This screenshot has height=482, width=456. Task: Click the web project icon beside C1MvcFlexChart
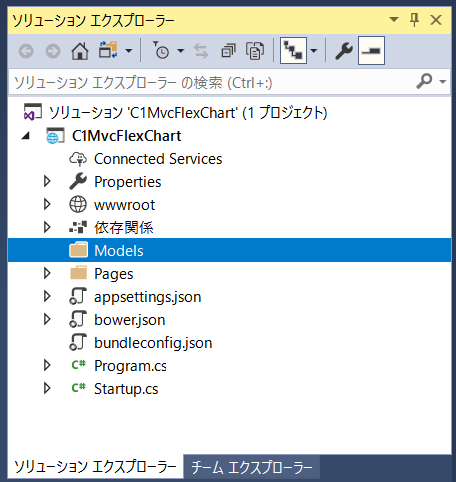point(55,136)
